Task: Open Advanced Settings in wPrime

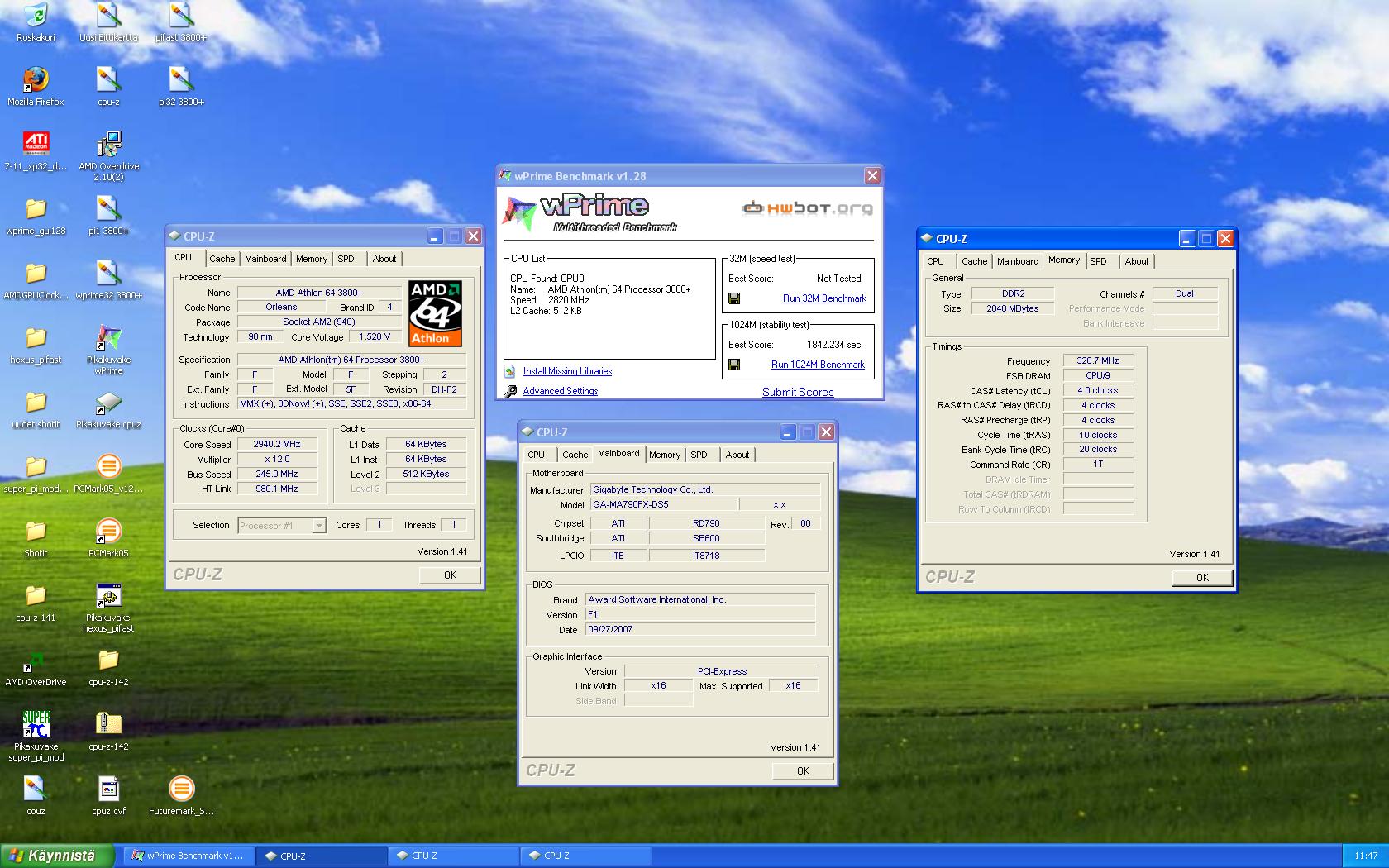Action: coord(560,391)
